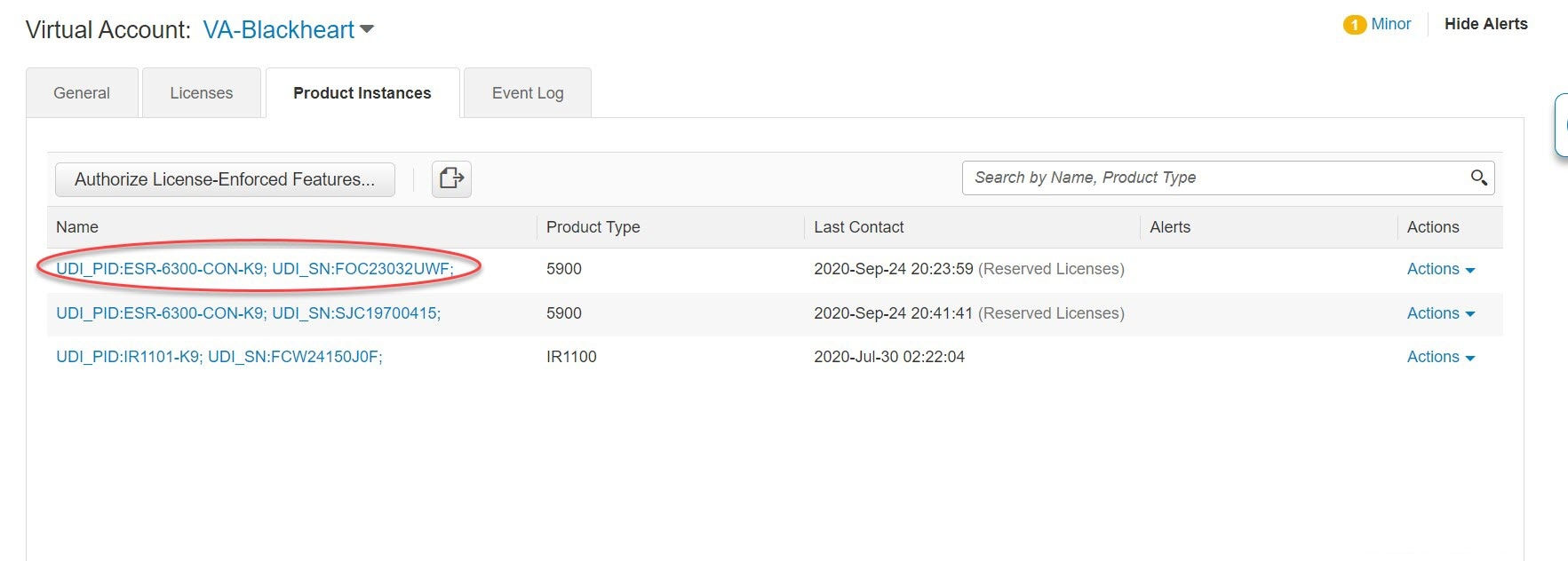This screenshot has width=1568, height=561.
Task: Open Actions menu for SJC19700415 row
Action: point(1440,313)
